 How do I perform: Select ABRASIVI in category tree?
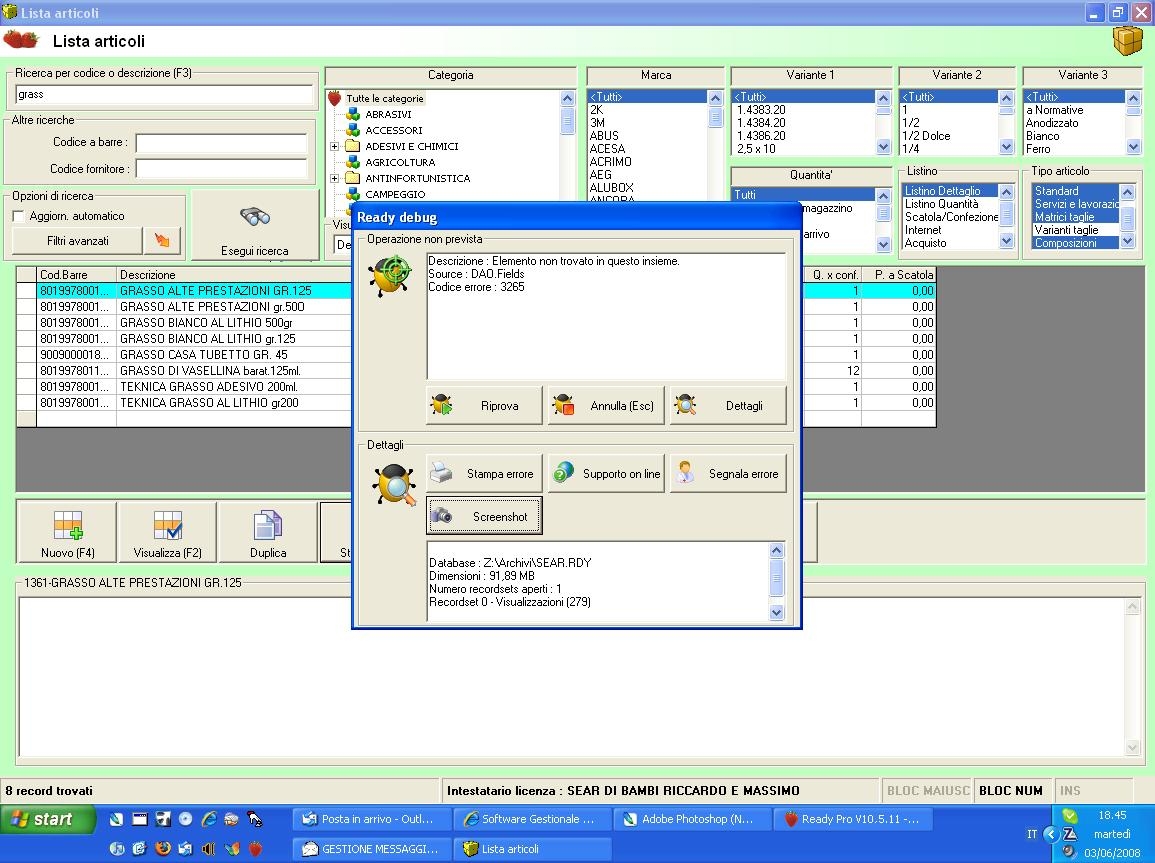(388, 114)
